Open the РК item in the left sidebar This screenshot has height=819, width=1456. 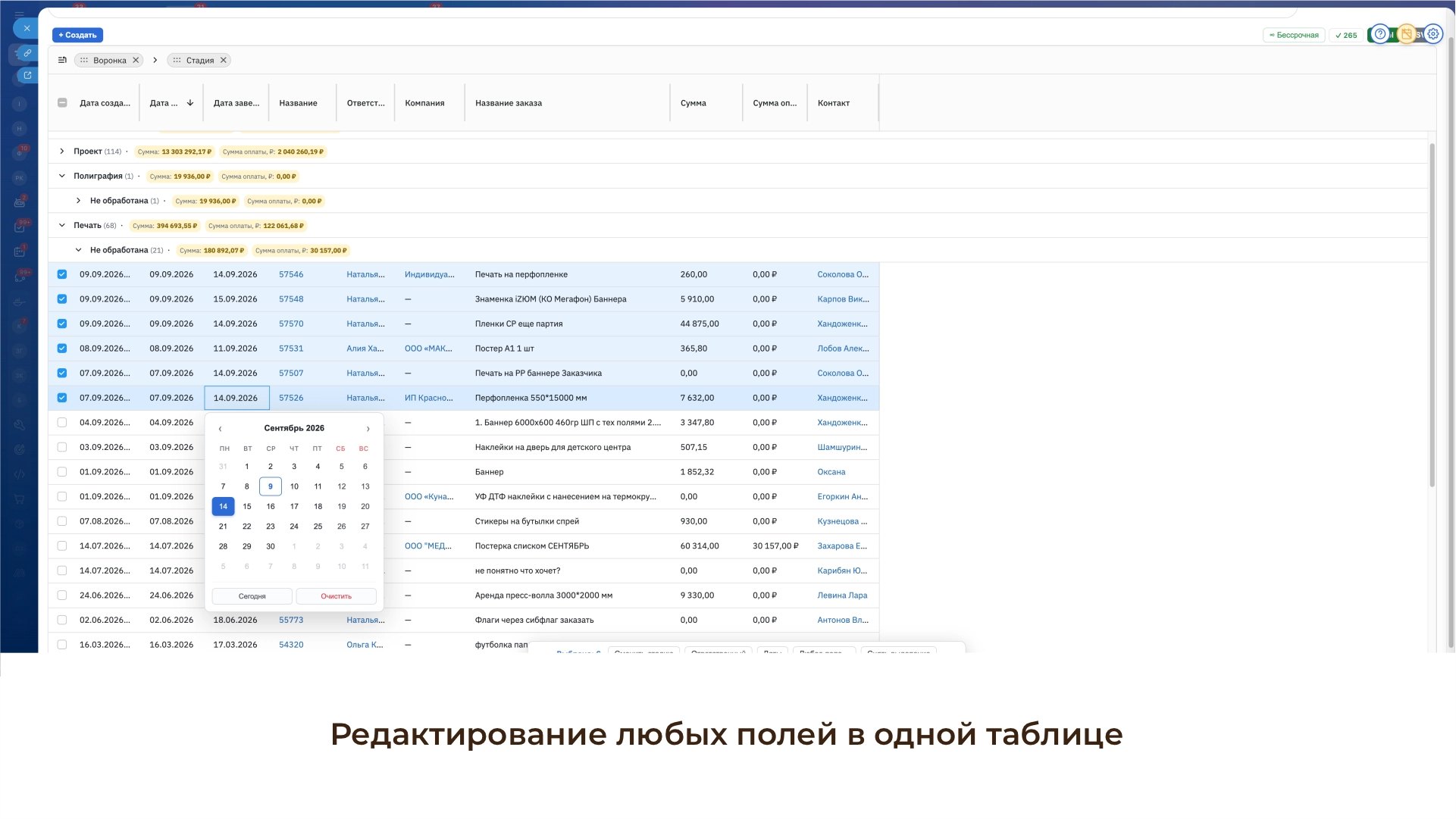20,178
